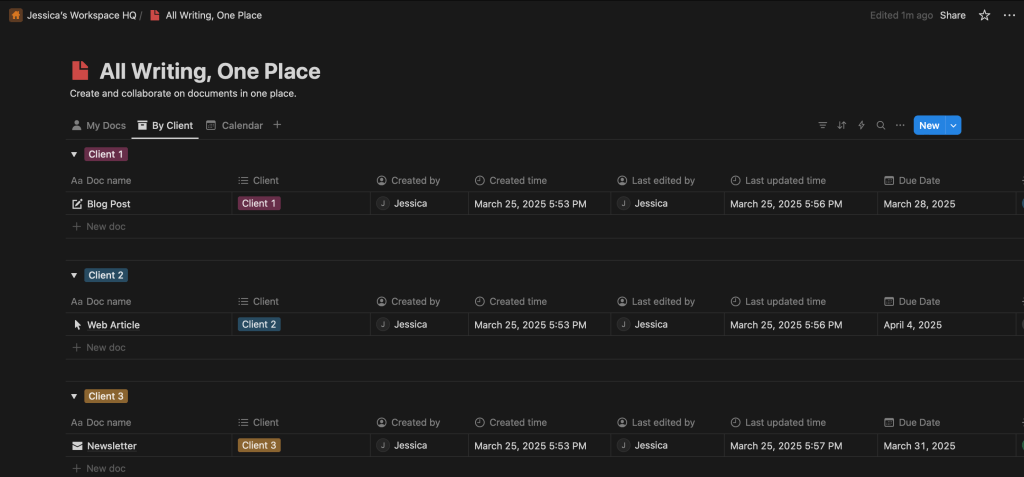Open the page options ellipsis in the top bar

click(1007, 15)
